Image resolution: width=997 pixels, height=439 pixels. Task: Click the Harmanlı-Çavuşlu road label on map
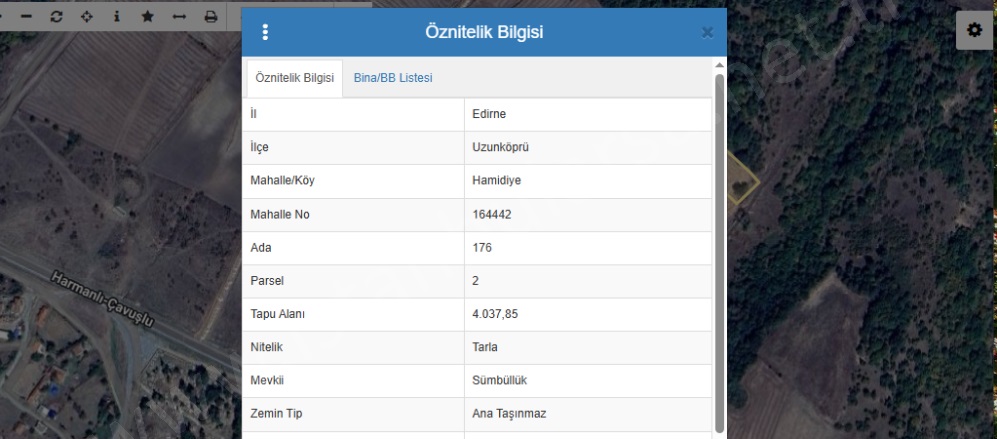click(x=102, y=299)
